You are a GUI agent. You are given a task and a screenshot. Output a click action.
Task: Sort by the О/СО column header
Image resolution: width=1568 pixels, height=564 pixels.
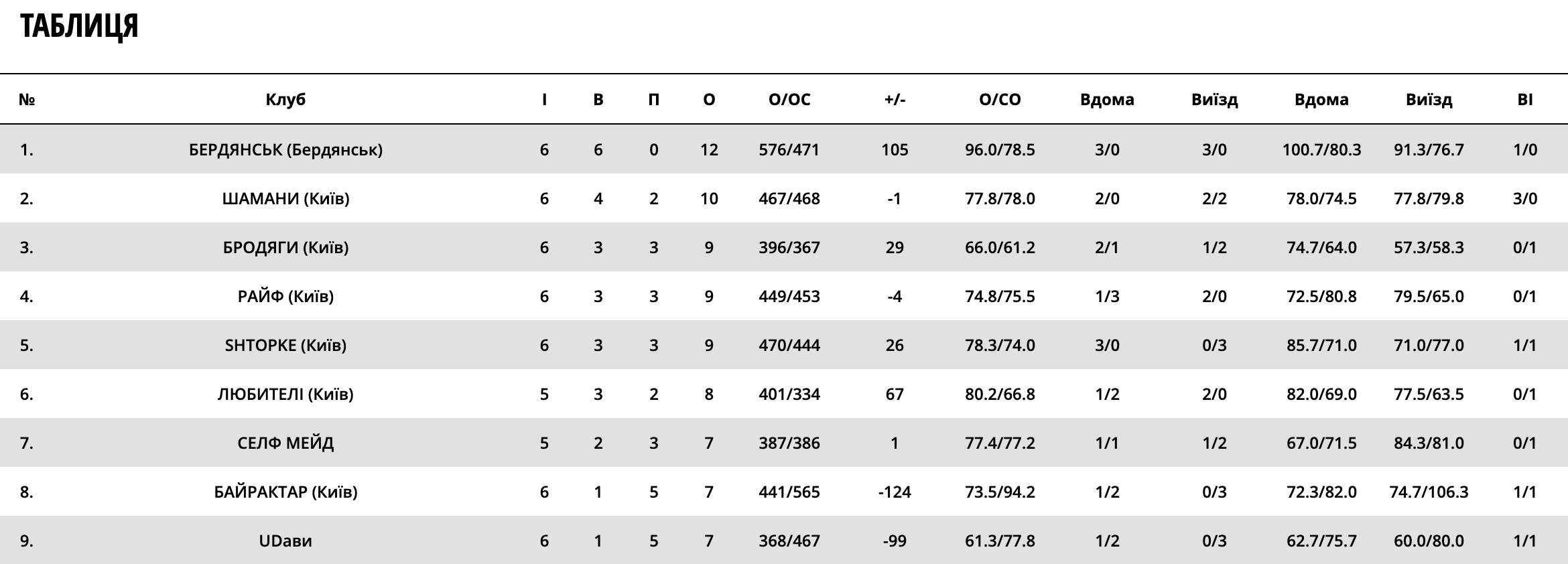tap(1000, 100)
